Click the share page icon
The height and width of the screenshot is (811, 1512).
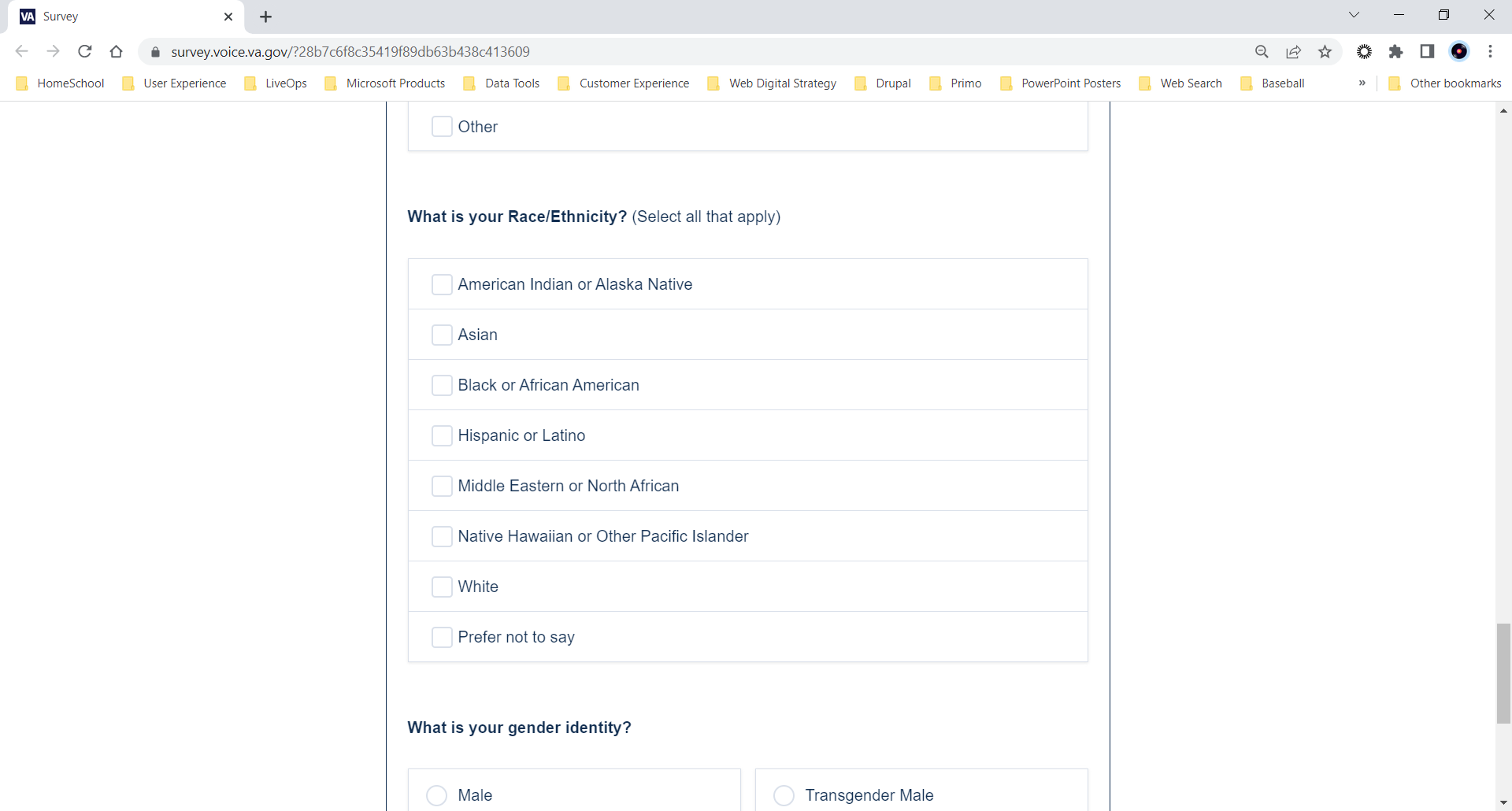click(x=1293, y=52)
